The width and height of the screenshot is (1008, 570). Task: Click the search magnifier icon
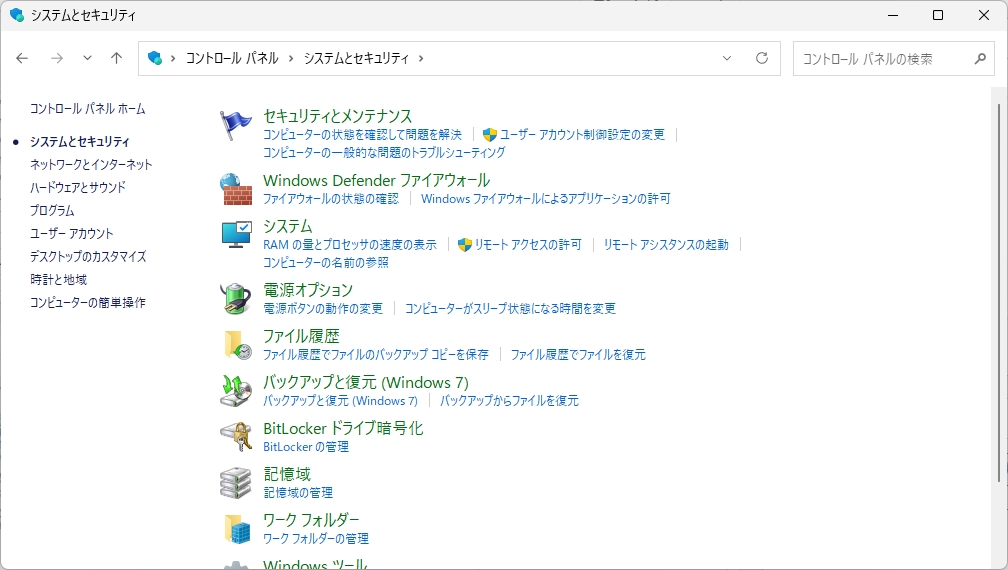(x=980, y=58)
